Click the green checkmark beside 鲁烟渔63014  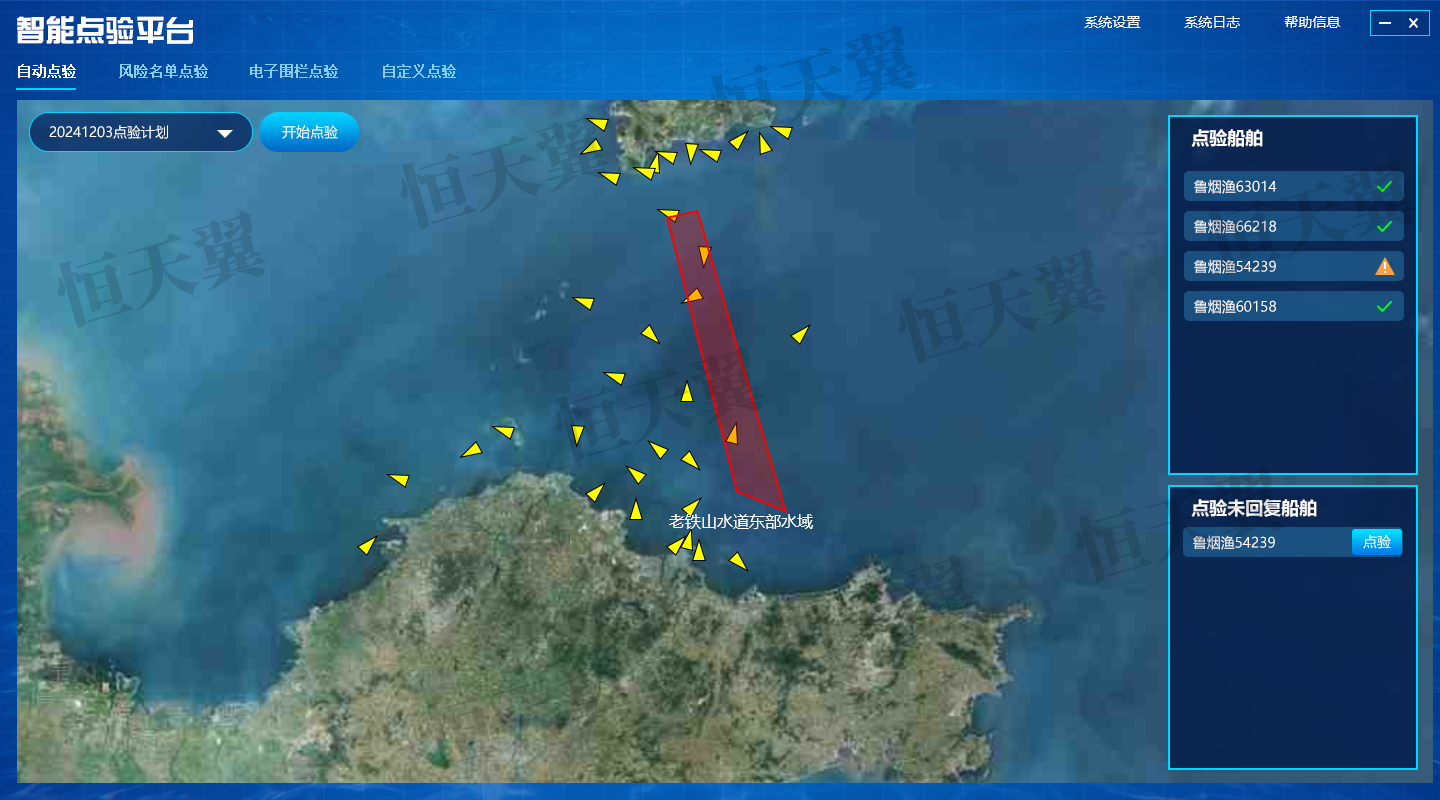(x=1384, y=187)
